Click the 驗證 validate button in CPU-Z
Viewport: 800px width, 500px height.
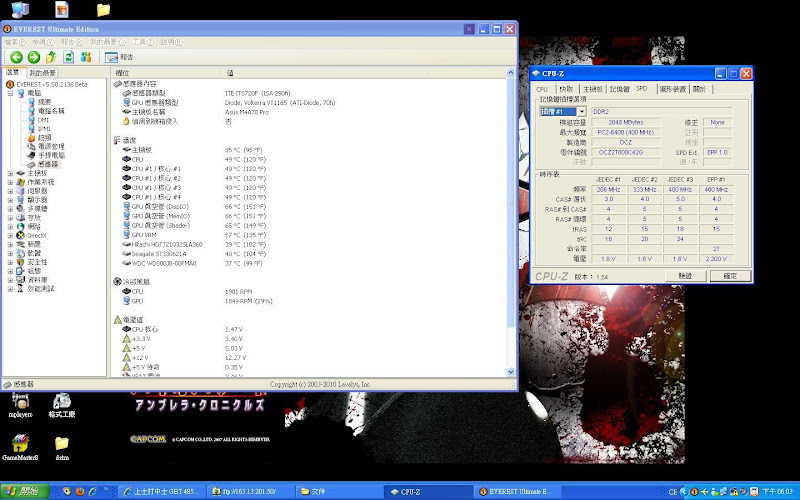point(685,276)
